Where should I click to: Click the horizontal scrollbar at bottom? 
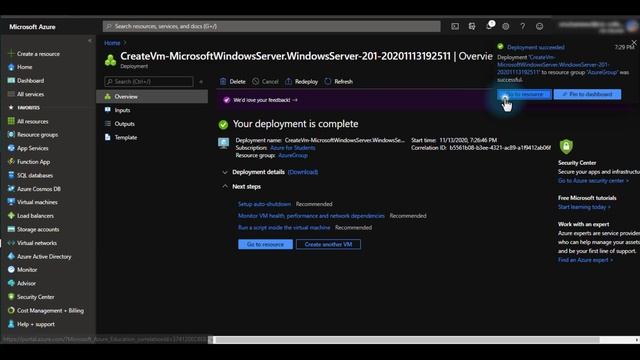click(x=406, y=340)
